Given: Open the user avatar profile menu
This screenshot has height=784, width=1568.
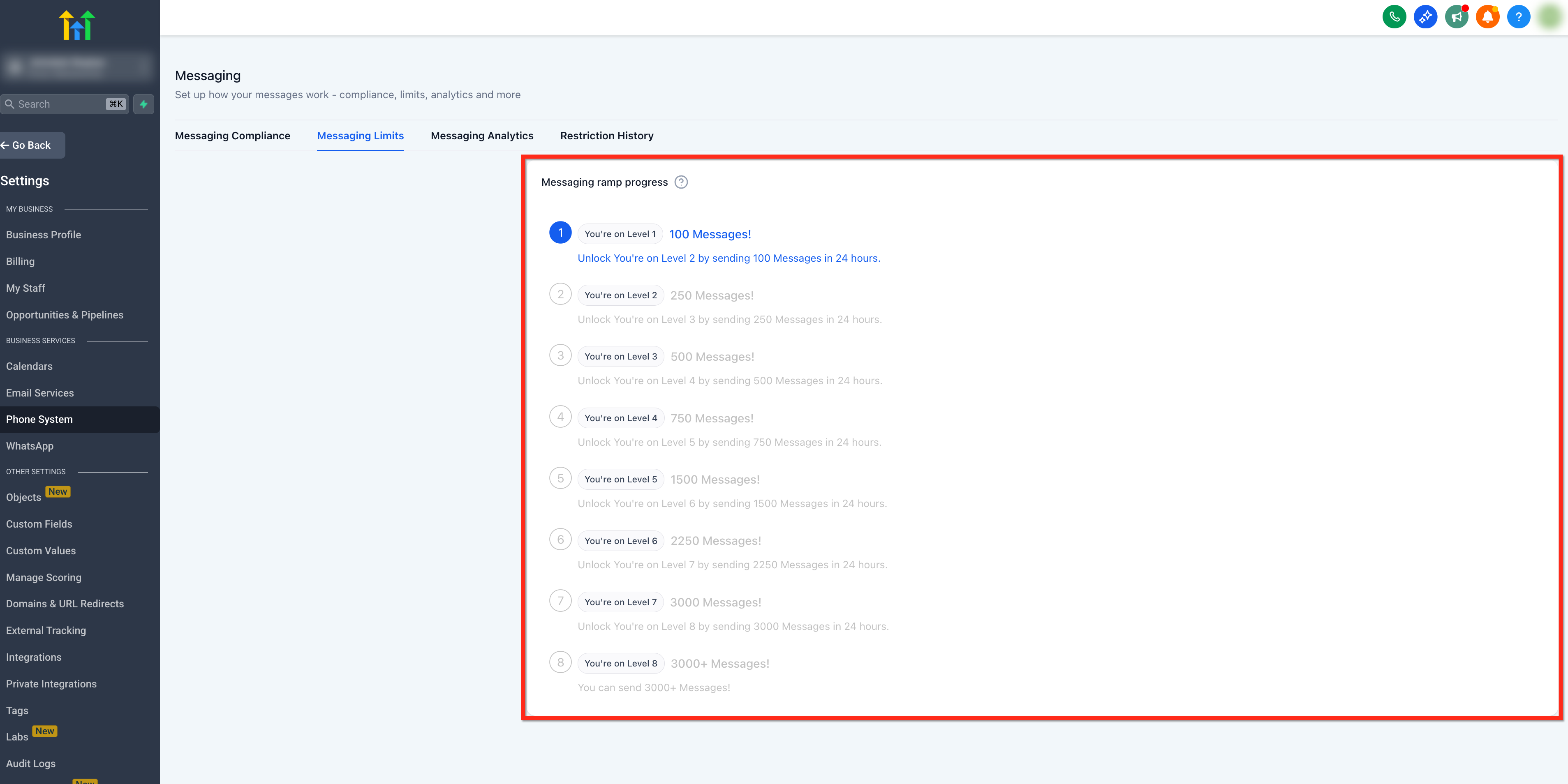Looking at the screenshot, I should click(x=1549, y=17).
